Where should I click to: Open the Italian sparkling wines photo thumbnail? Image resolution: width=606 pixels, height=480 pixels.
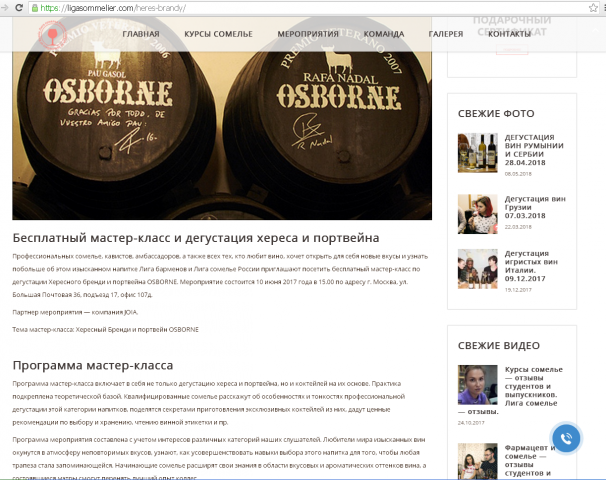[x=478, y=269]
